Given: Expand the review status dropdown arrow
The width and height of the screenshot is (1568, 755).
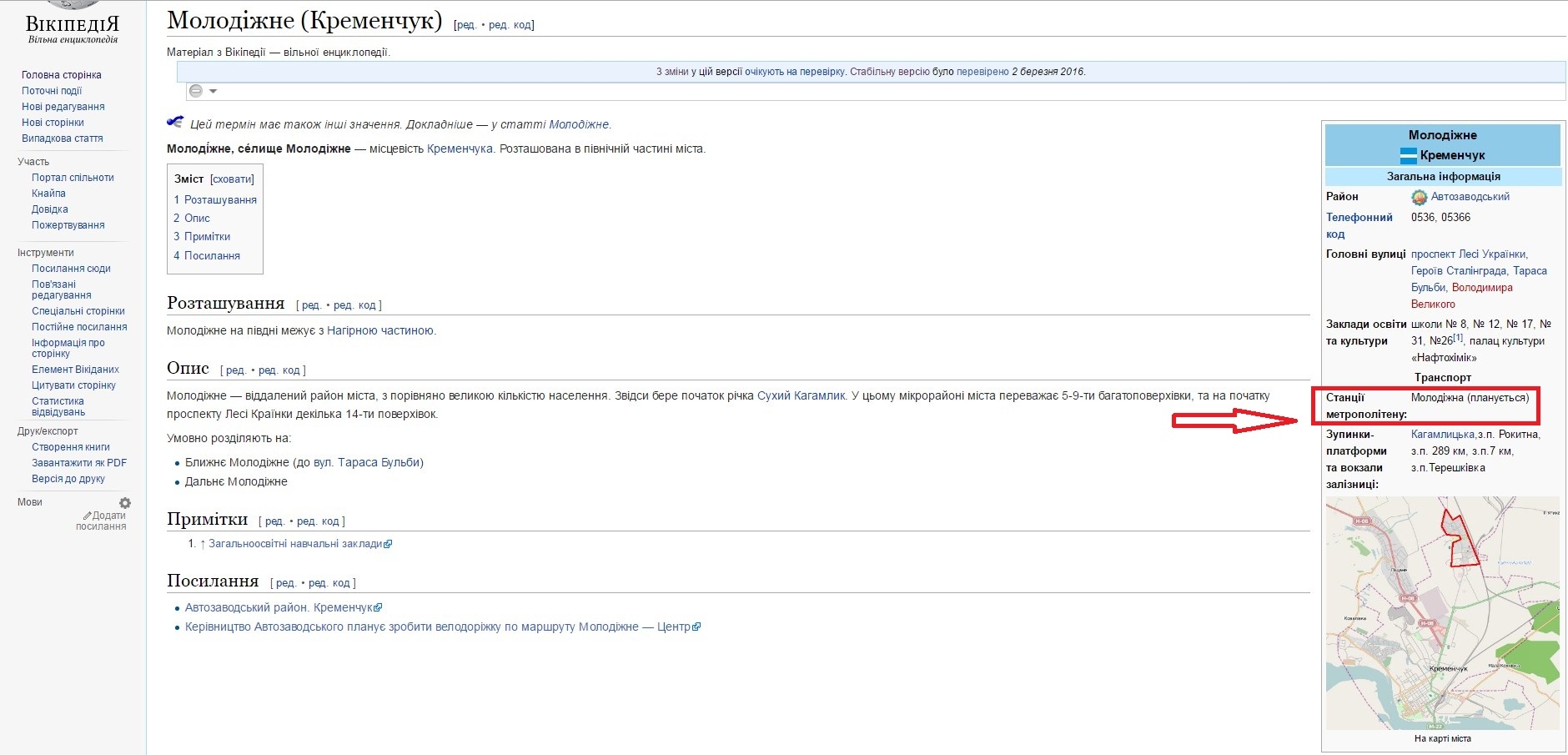Looking at the screenshot, I should click(x=214, y=91).
